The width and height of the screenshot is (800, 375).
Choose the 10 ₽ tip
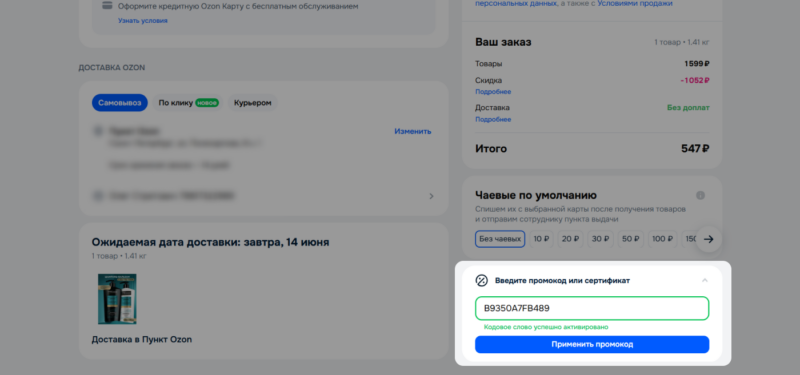point(541,239)
